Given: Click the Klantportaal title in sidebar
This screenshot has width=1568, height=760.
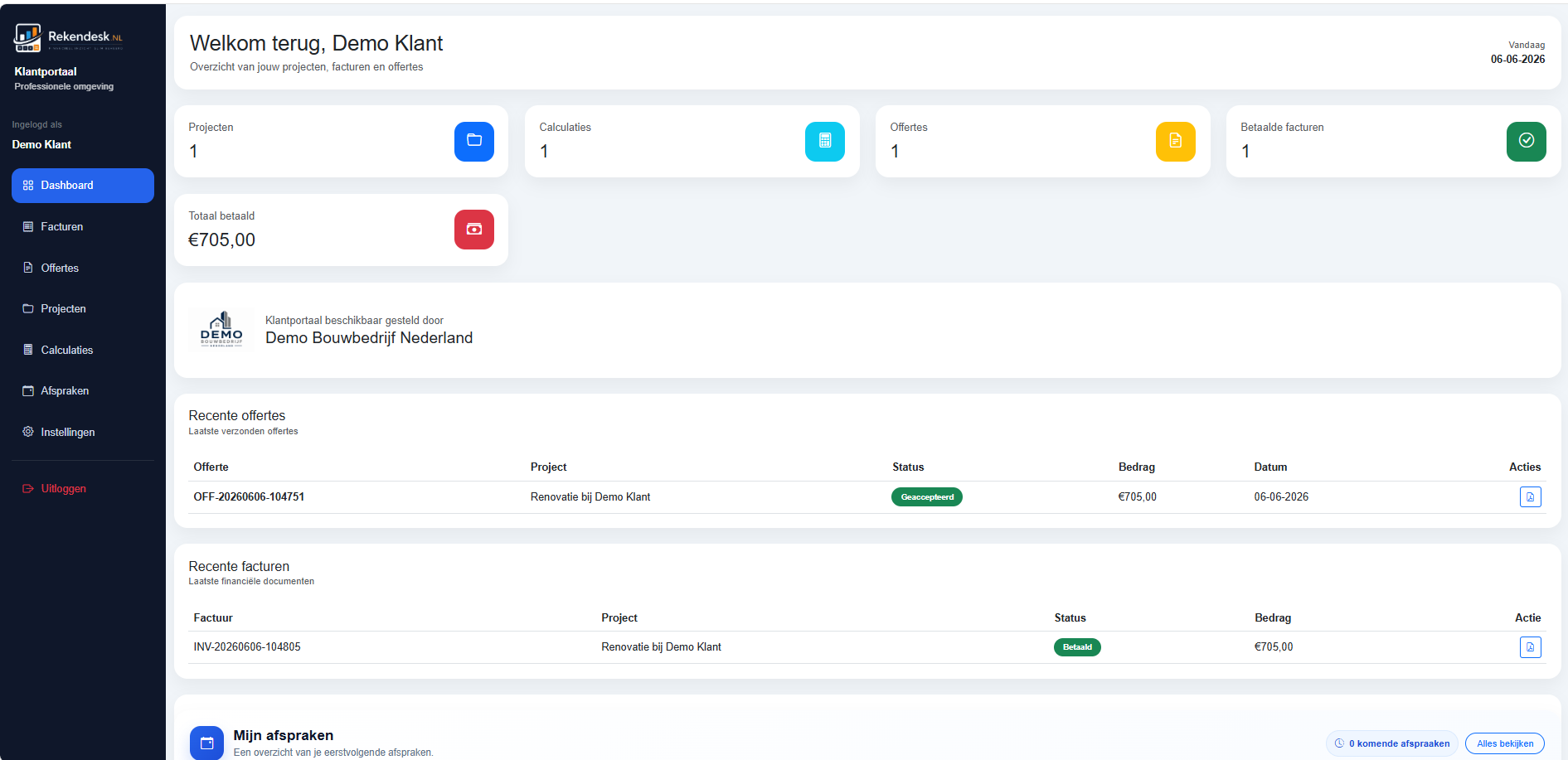Looking at the screenshot, I should click(46, 72).
